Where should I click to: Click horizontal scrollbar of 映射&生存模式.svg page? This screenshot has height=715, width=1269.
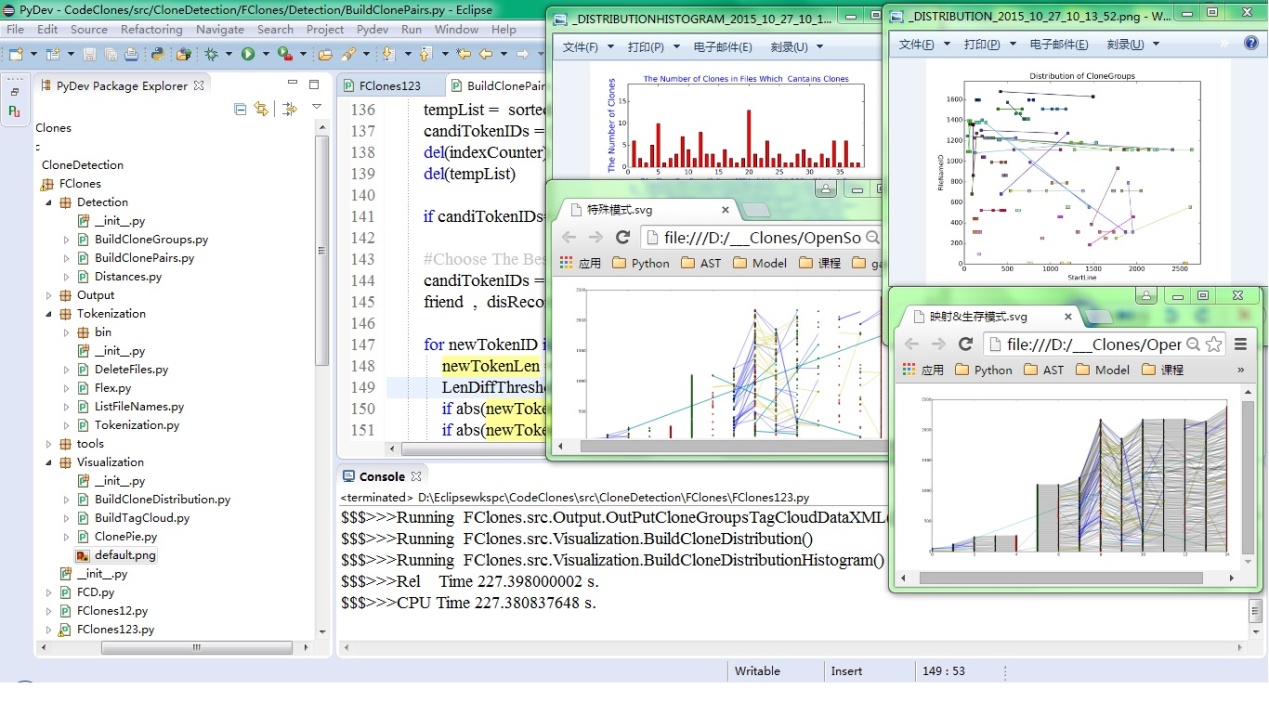pos(1060,578)
